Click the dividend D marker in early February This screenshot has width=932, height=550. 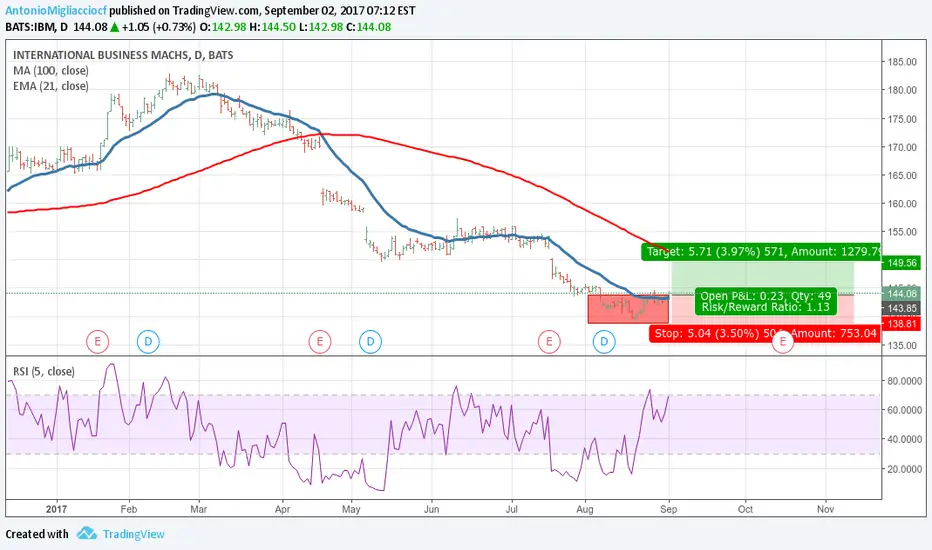(x=148, y=342)
